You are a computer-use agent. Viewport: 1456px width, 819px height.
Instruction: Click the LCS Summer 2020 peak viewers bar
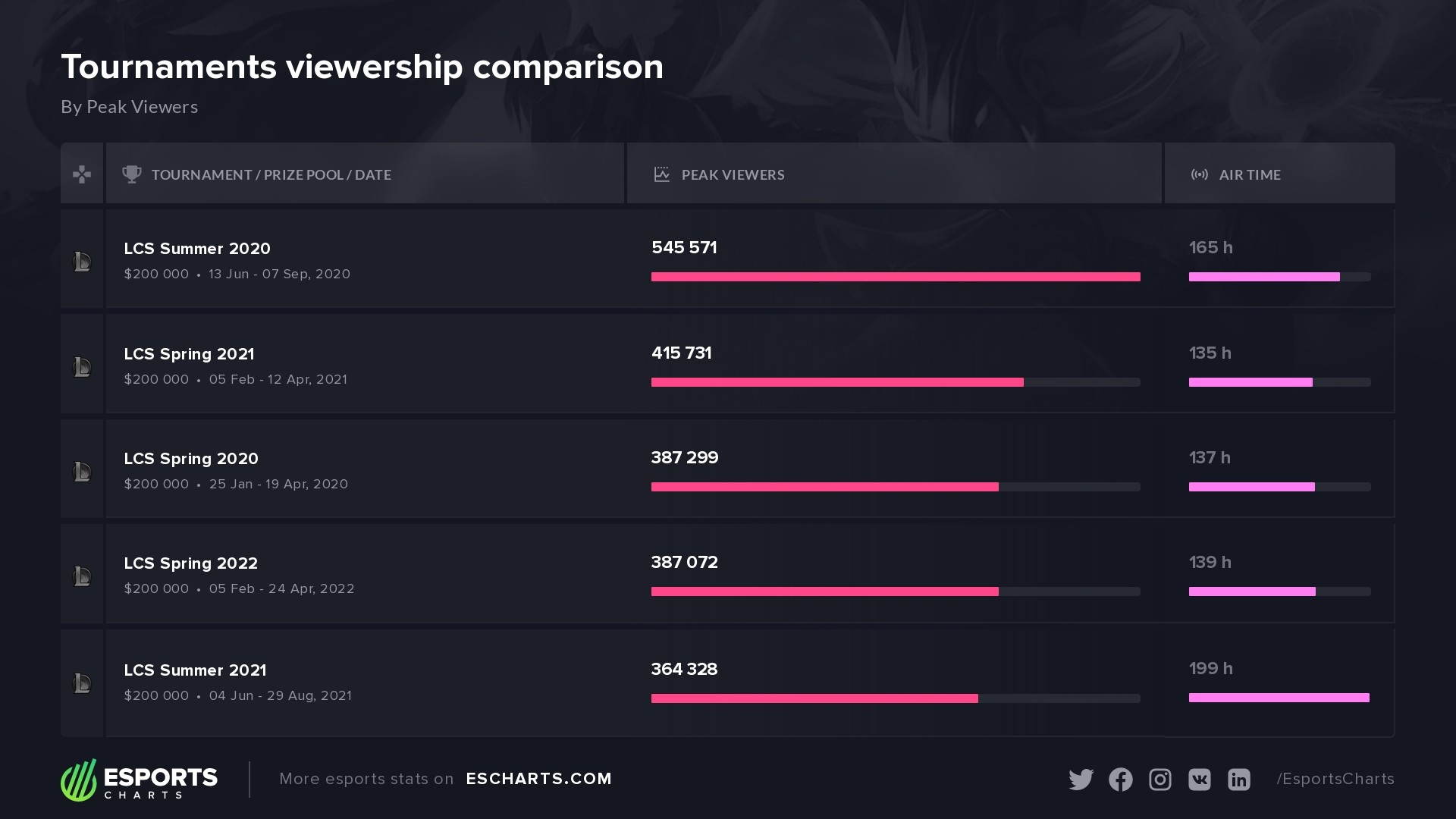[x=895, y=277]
